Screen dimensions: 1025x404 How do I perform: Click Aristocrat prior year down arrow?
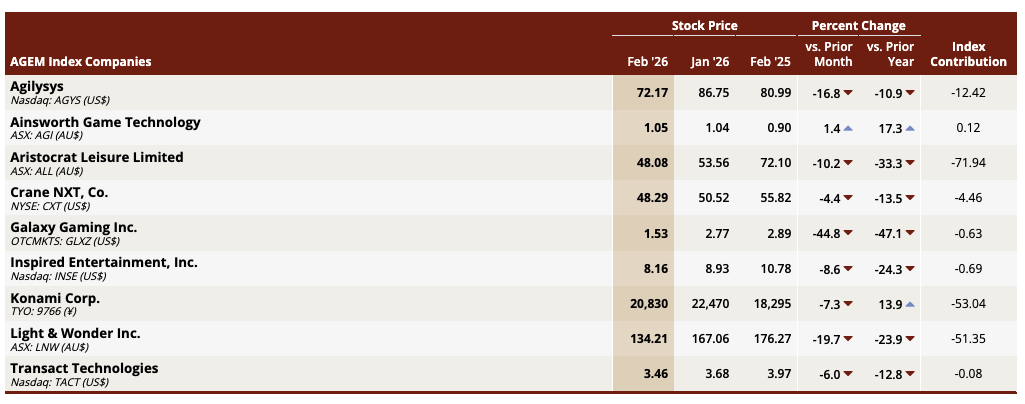click(x=909, y=163)
